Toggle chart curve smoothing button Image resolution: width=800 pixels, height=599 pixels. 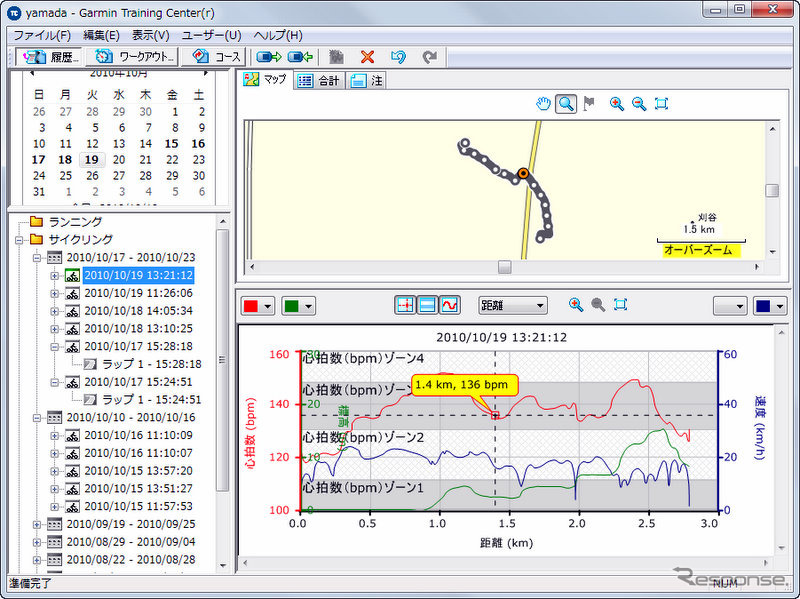coord(449,305)
